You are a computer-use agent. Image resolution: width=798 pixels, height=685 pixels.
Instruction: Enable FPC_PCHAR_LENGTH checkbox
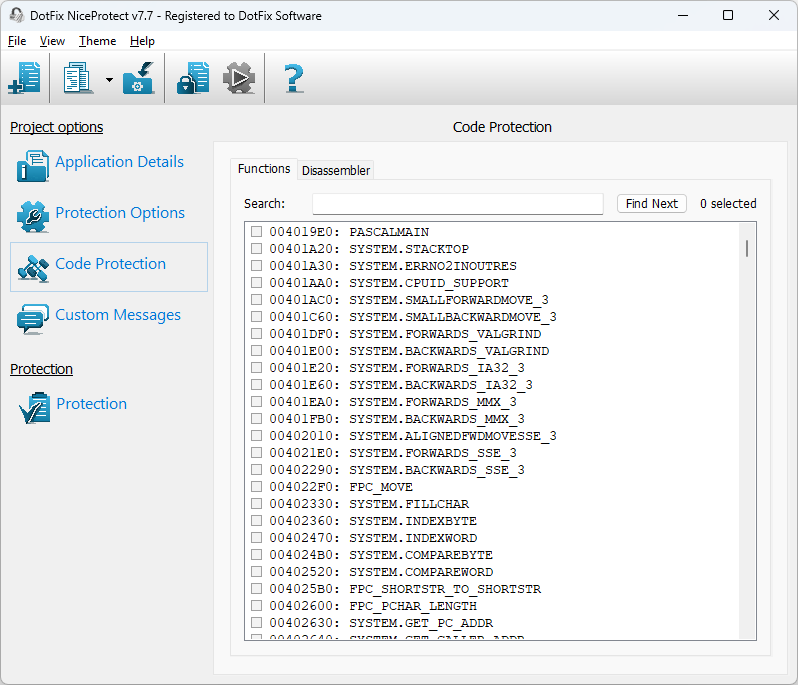click(256, 606)
